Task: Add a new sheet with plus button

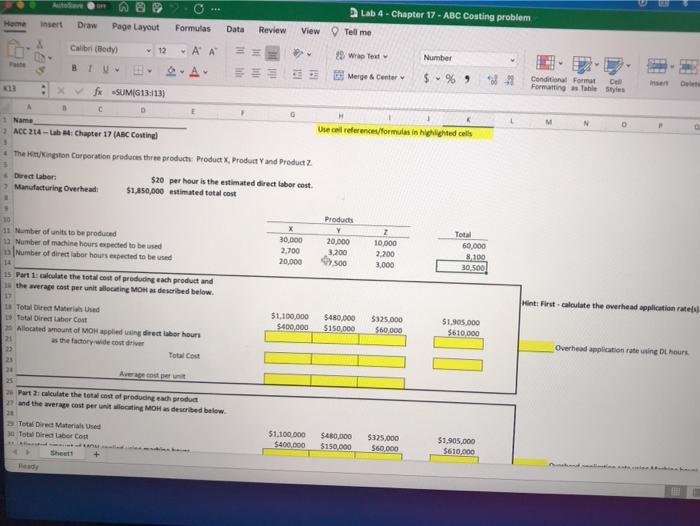Action: point(96,455)
